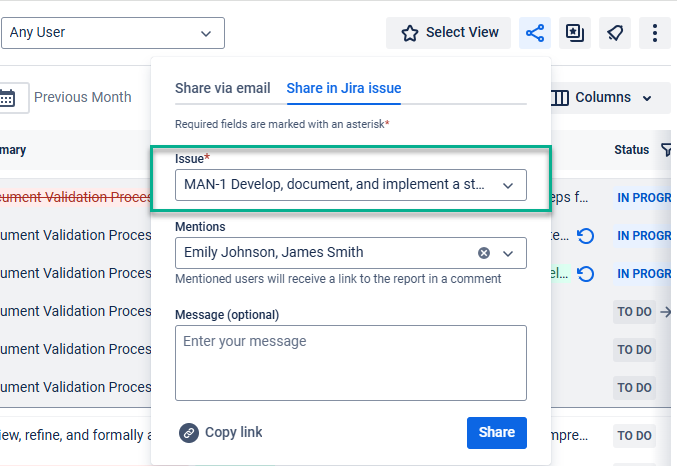Click the pin icon in the toolbar
The image size is (677, 466).
[614, 33]
